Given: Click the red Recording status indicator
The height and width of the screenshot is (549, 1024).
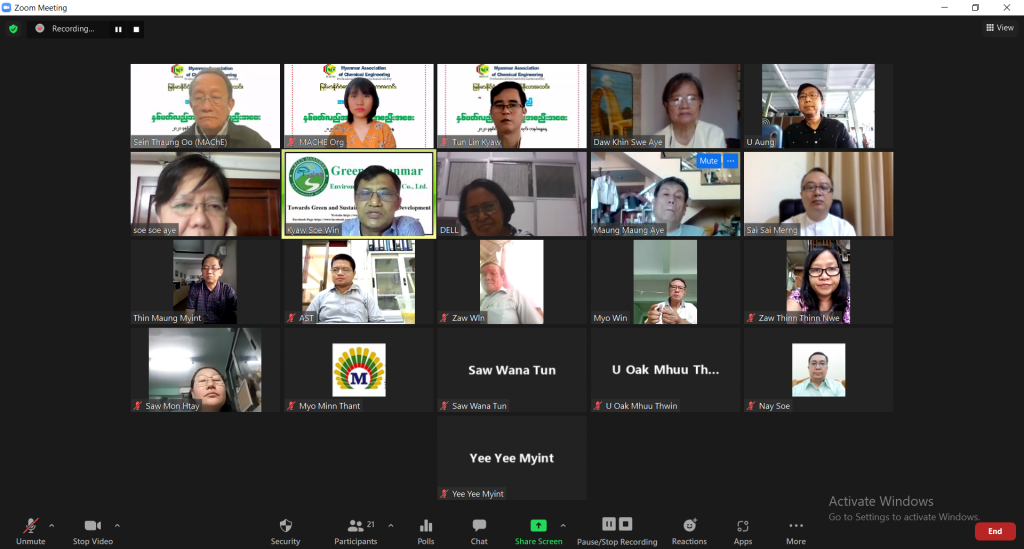Looking at the screenshot, I should pos(40,28).
